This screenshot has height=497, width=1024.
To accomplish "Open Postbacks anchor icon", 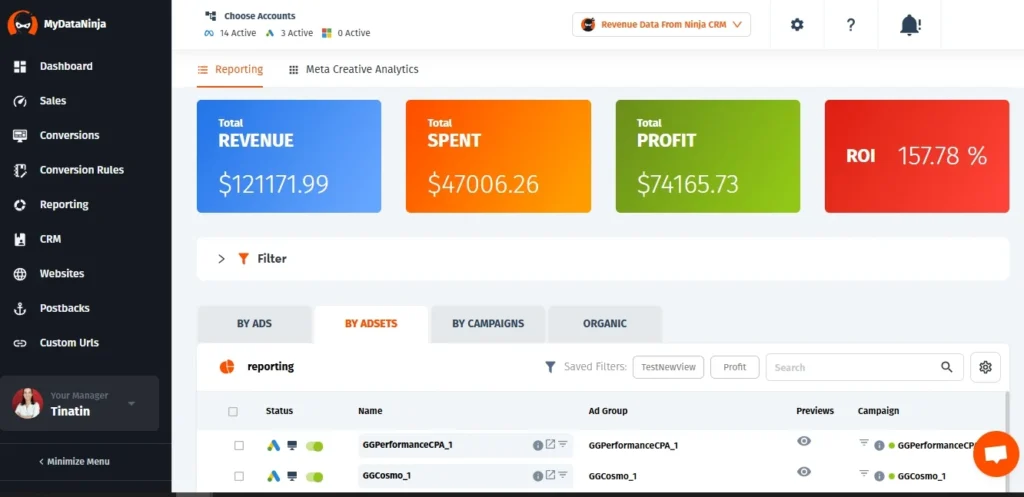I will 20,309.
